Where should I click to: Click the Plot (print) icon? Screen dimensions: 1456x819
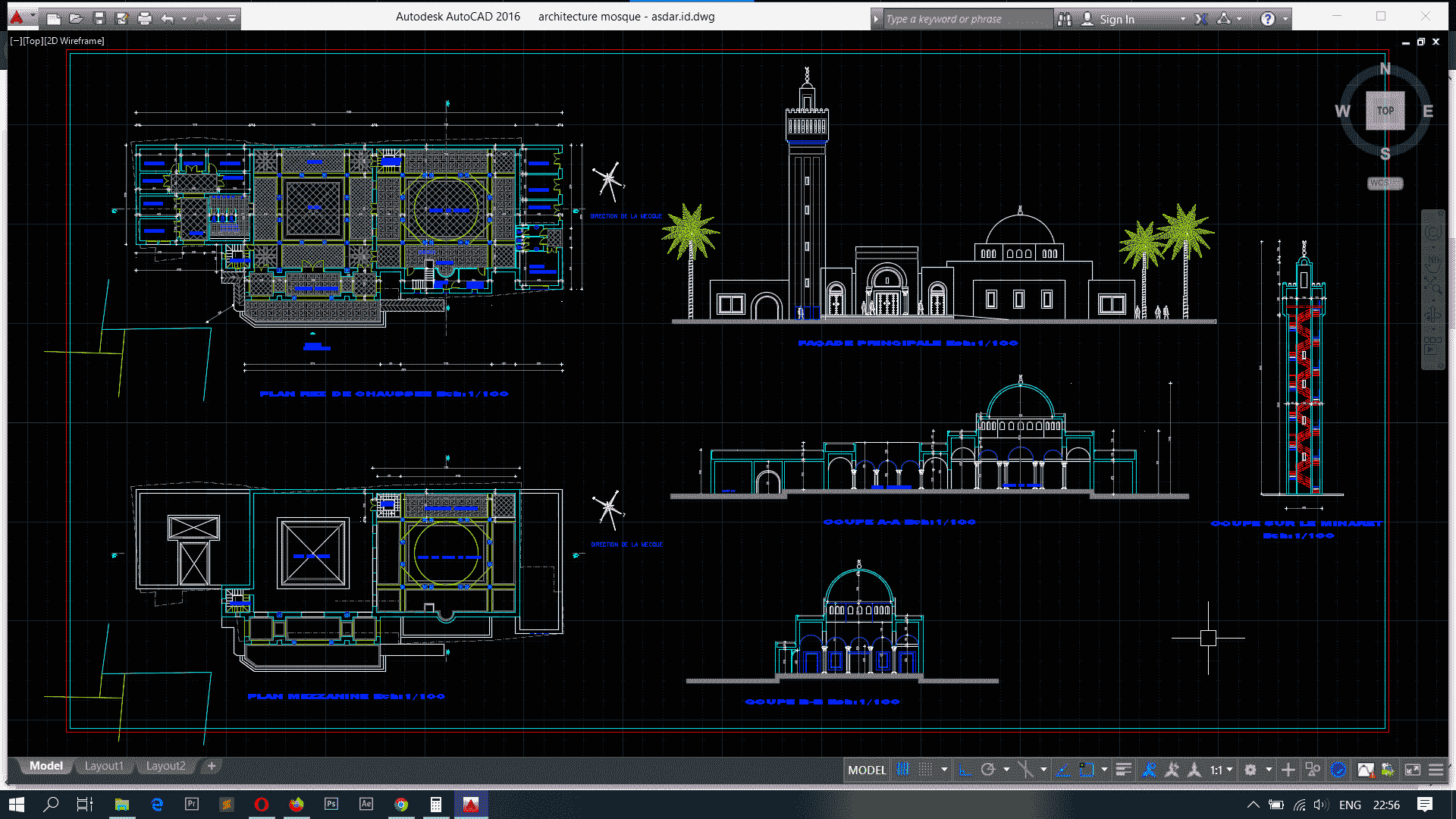pos(145,18)
